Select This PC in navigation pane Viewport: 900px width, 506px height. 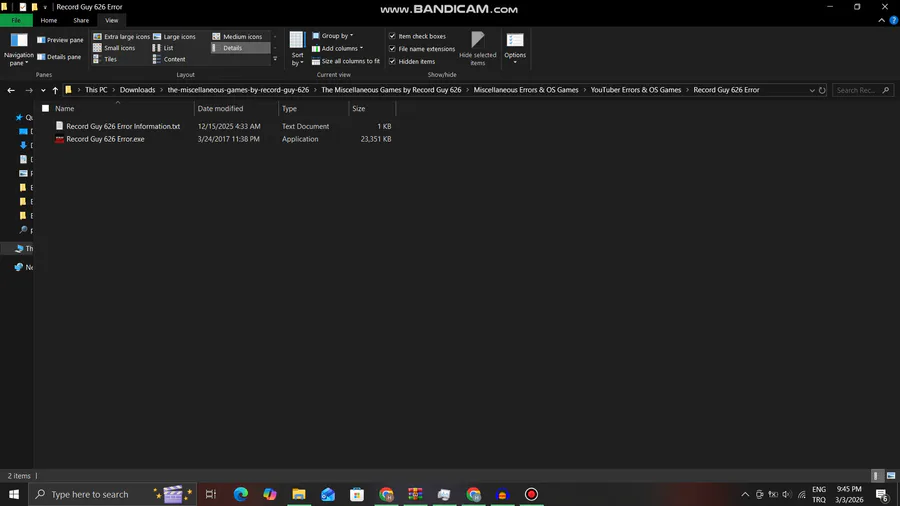24,248
